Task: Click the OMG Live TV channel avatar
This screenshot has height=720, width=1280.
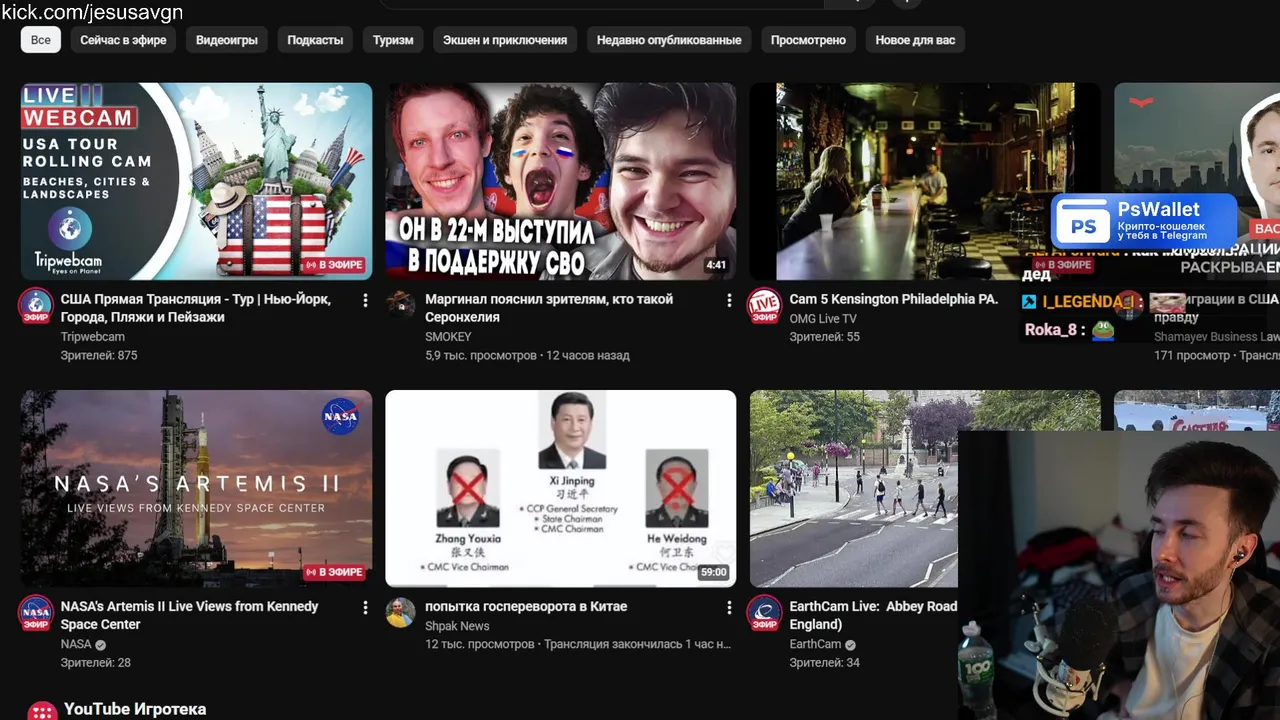Action: [765, 306]
